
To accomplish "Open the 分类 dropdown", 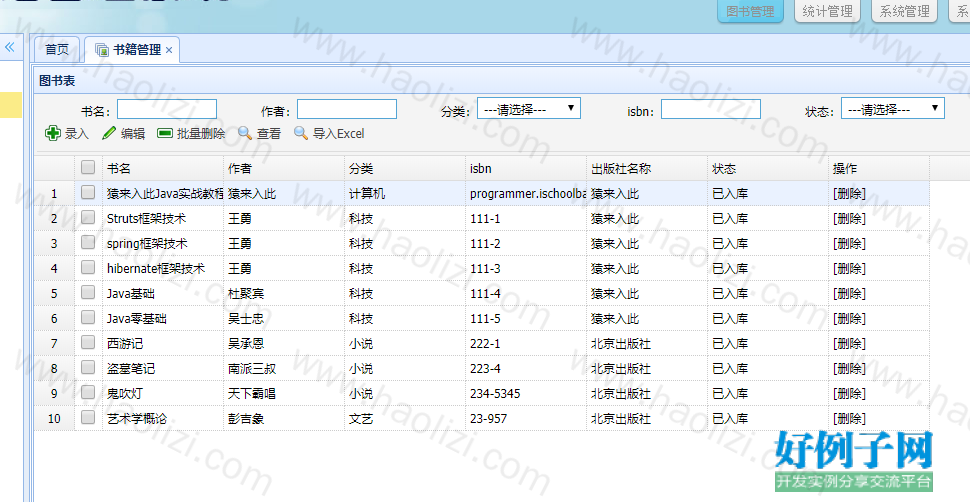I will point(529,109).
